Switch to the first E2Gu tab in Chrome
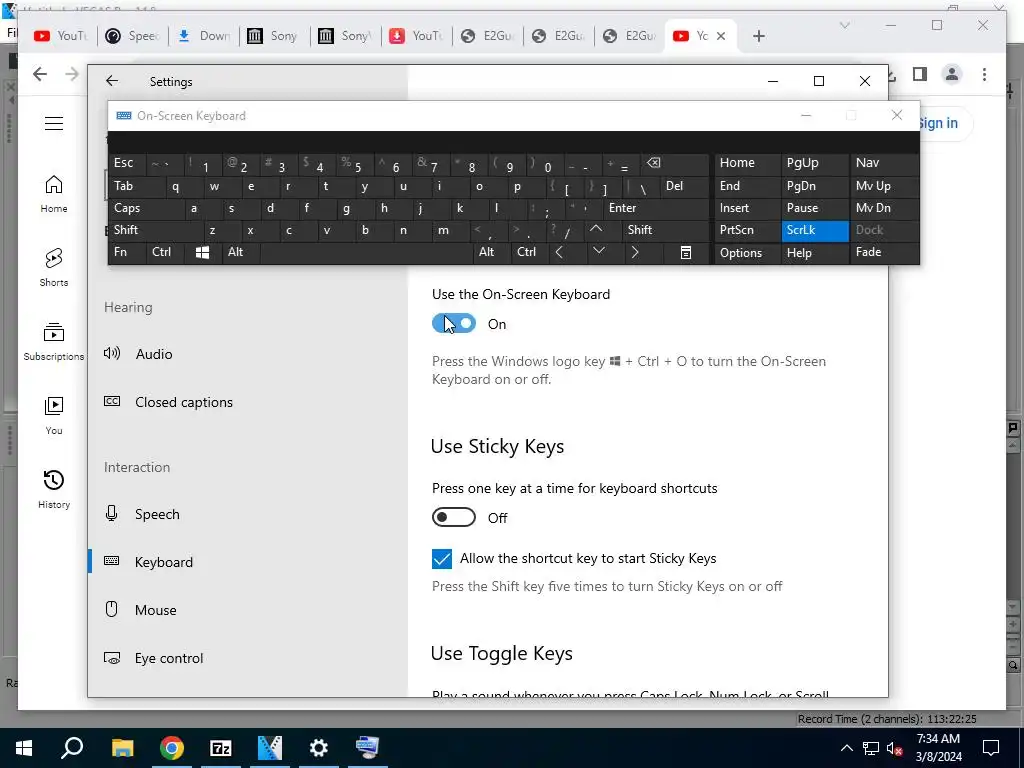The height and width of the screenshot is (768, 1024). coord(487,36)
